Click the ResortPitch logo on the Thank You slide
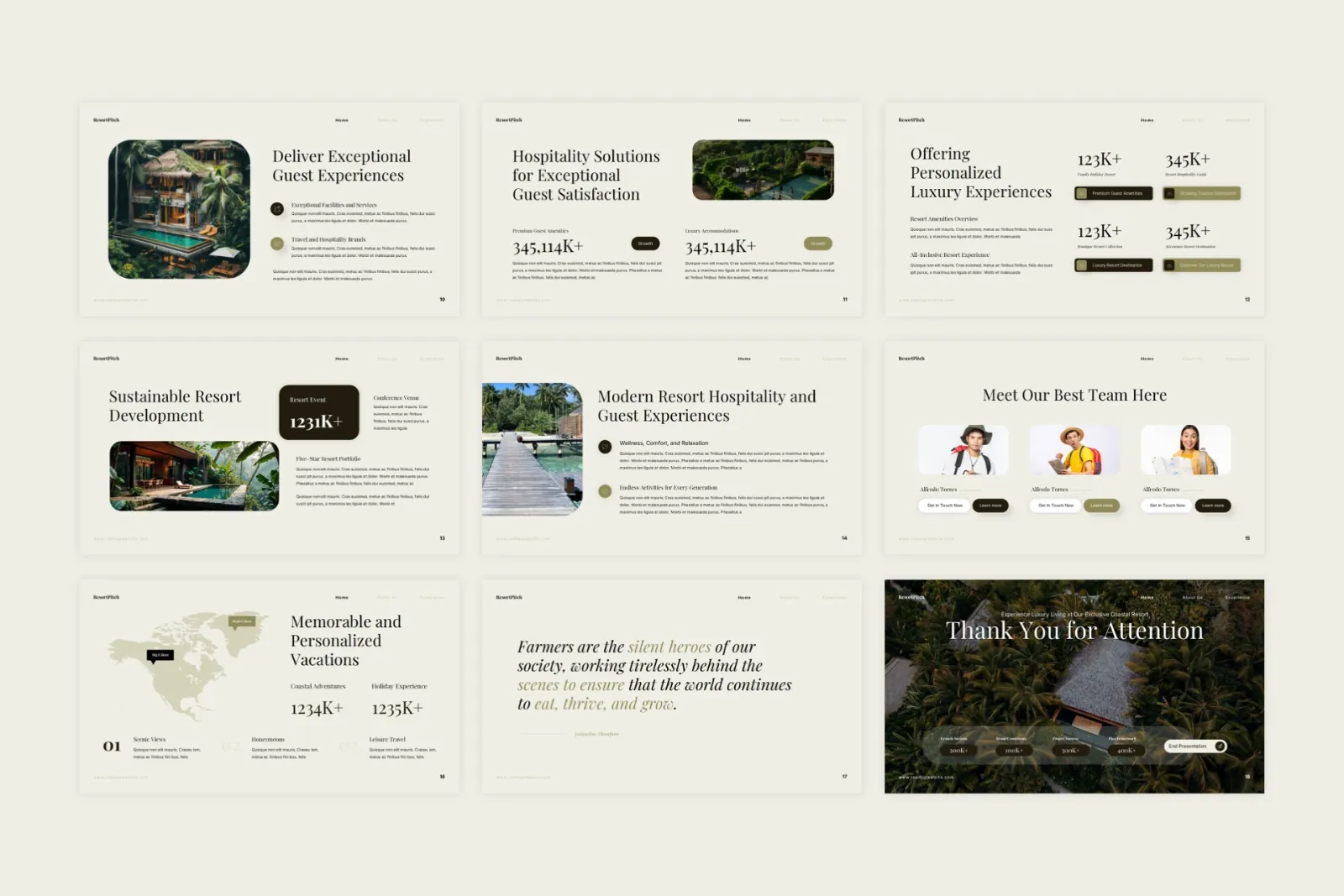Image resolution: width=1344 pixels, height=896 pixels. tap(911, 597)
